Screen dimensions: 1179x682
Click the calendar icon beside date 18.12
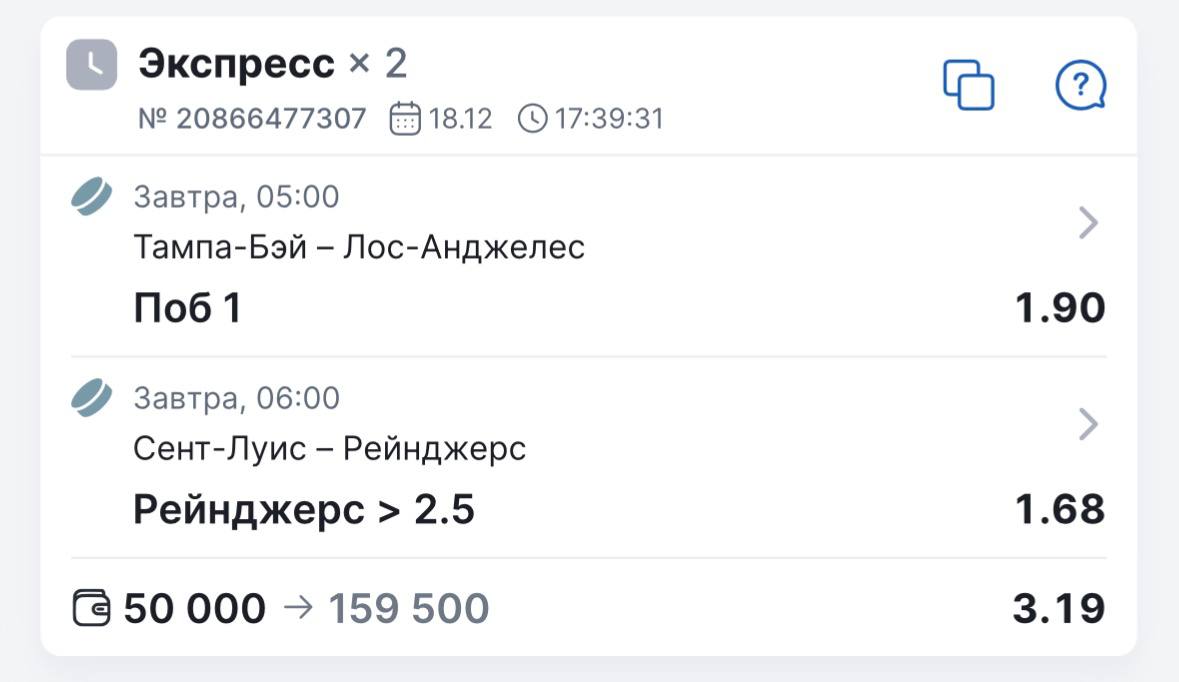click(405, 119)
